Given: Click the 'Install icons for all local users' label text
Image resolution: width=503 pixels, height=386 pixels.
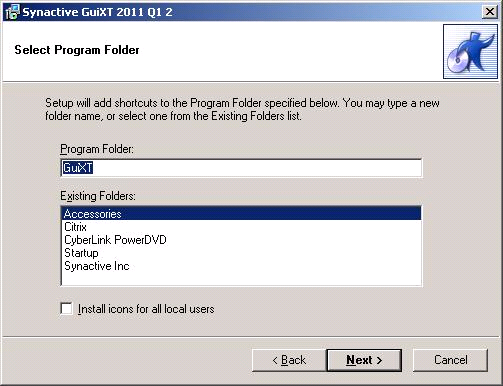Looking at the screenshot, I should pos(146,309).
